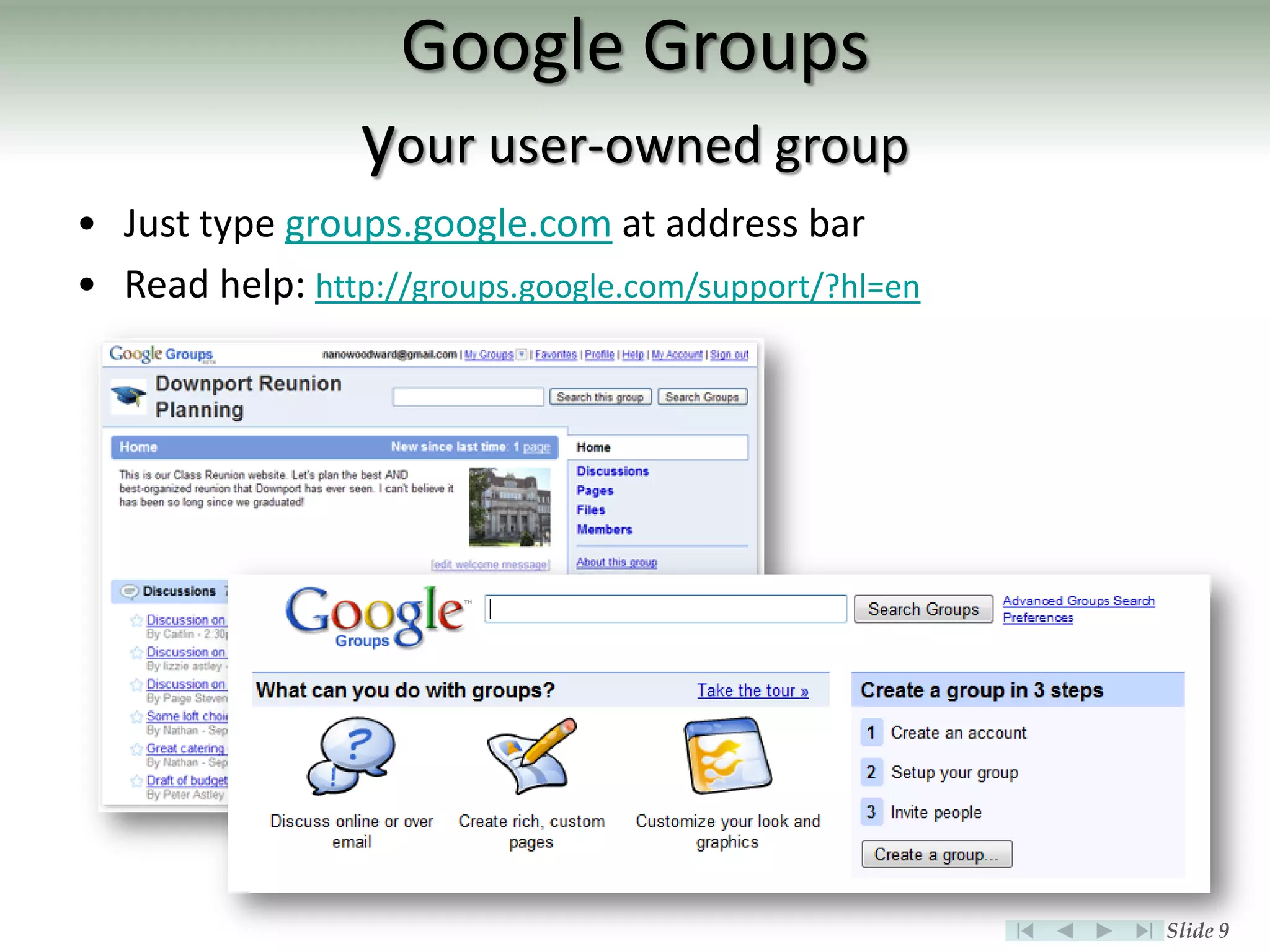This screenshot has height=952, width=1270.
Task: Open Help link in top bar
Action: 633,355
